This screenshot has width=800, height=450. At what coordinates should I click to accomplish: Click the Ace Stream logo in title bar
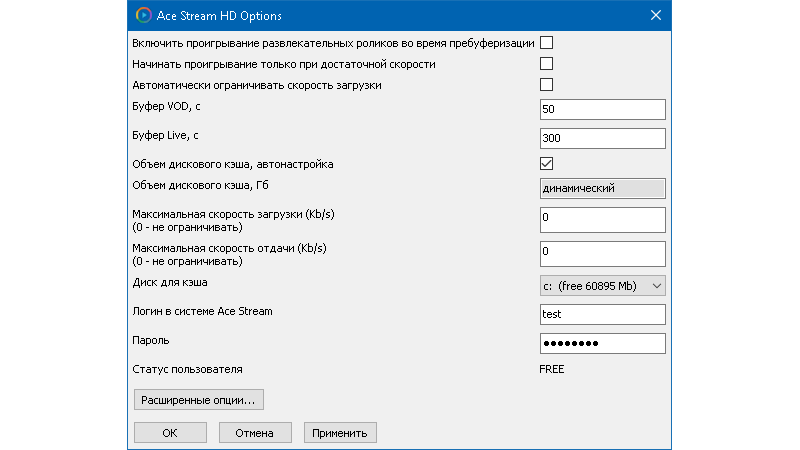[x=144, y=15]
